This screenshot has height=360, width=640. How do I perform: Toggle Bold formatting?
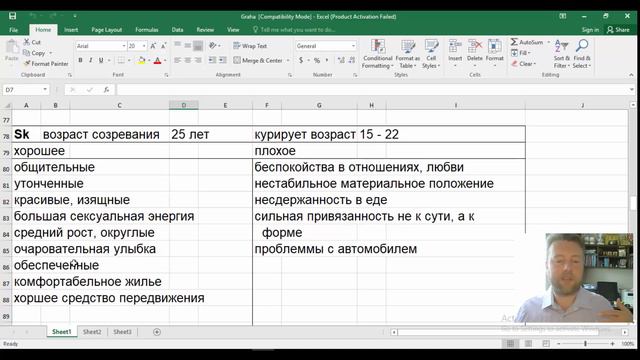point(80,60)
